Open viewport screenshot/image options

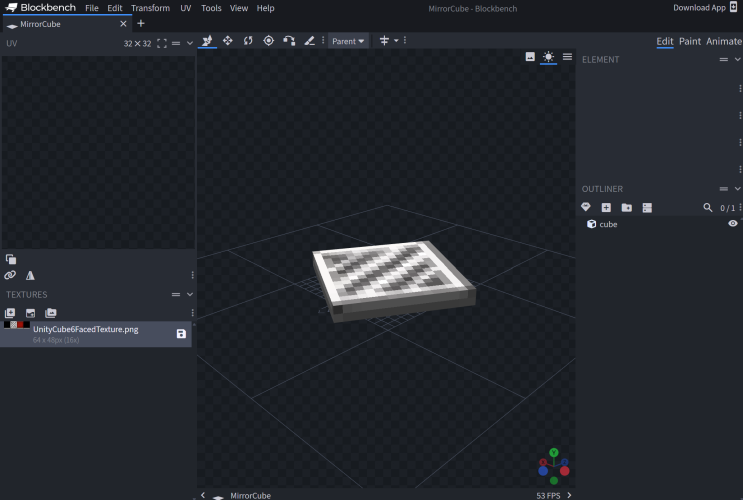(530, 57)
